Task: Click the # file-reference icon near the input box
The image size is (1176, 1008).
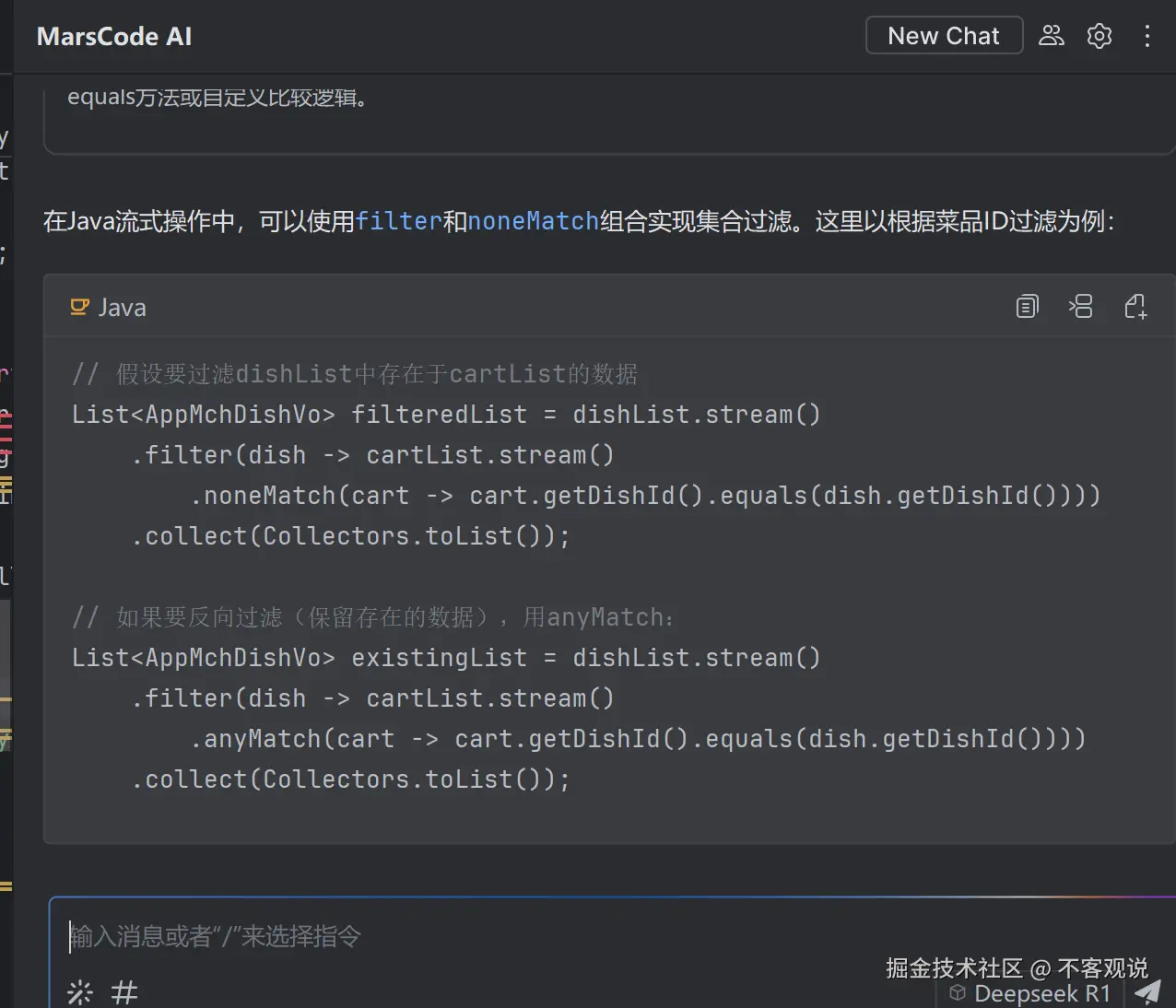Action: [124, 991]
